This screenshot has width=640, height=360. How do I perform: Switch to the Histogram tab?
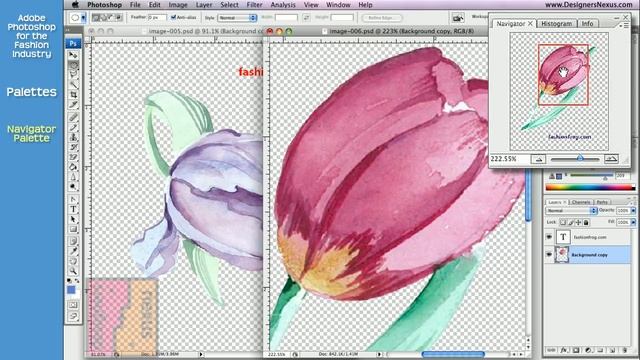[556, 24]
